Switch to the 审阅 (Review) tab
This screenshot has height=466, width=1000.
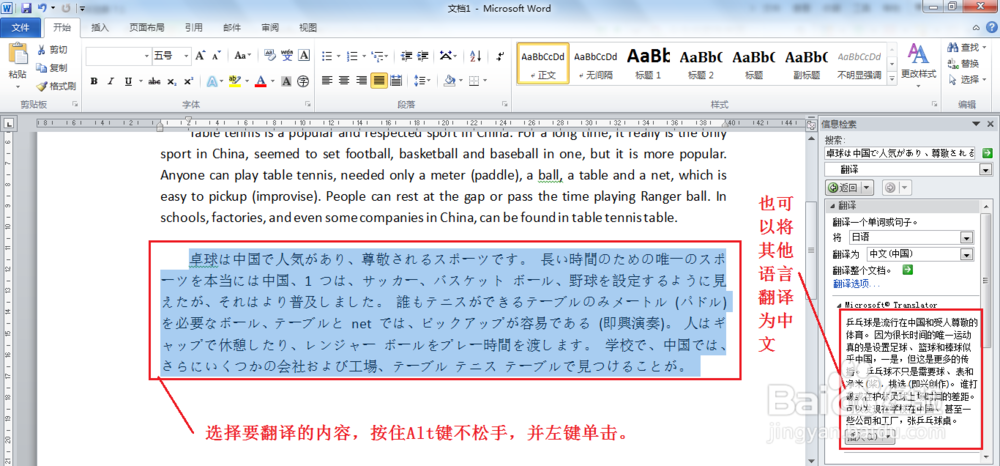(270, 27)
